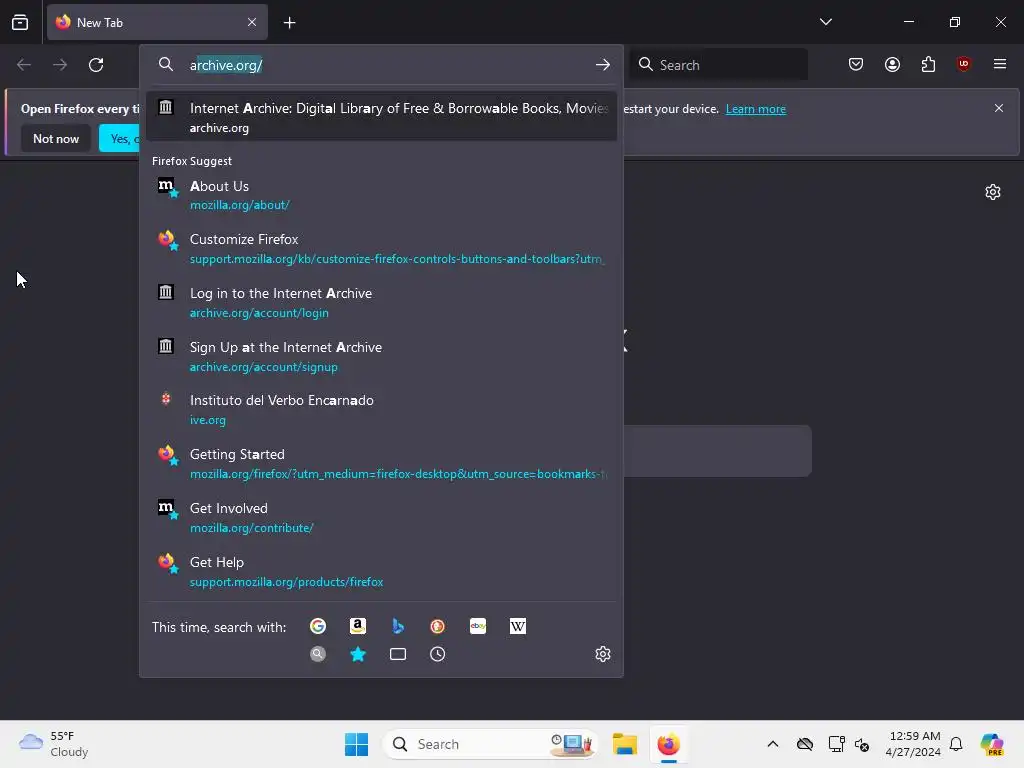Reload the current page

[x=96, y=65]
